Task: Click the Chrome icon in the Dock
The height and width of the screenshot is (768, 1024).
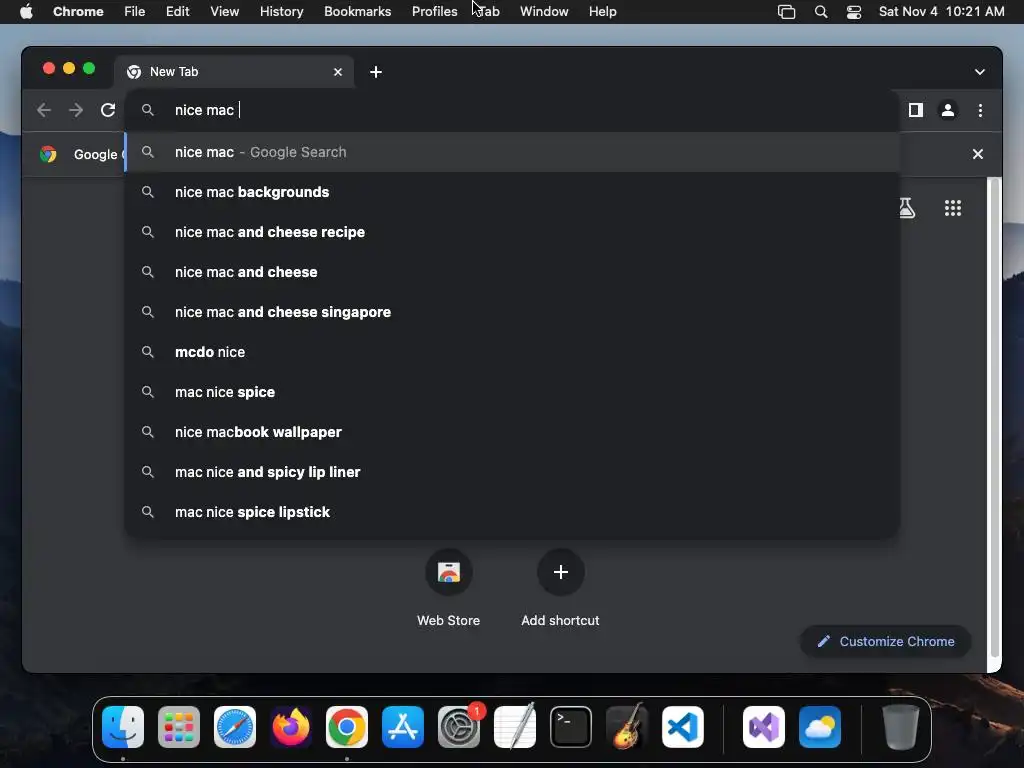Action: [347, 727]
